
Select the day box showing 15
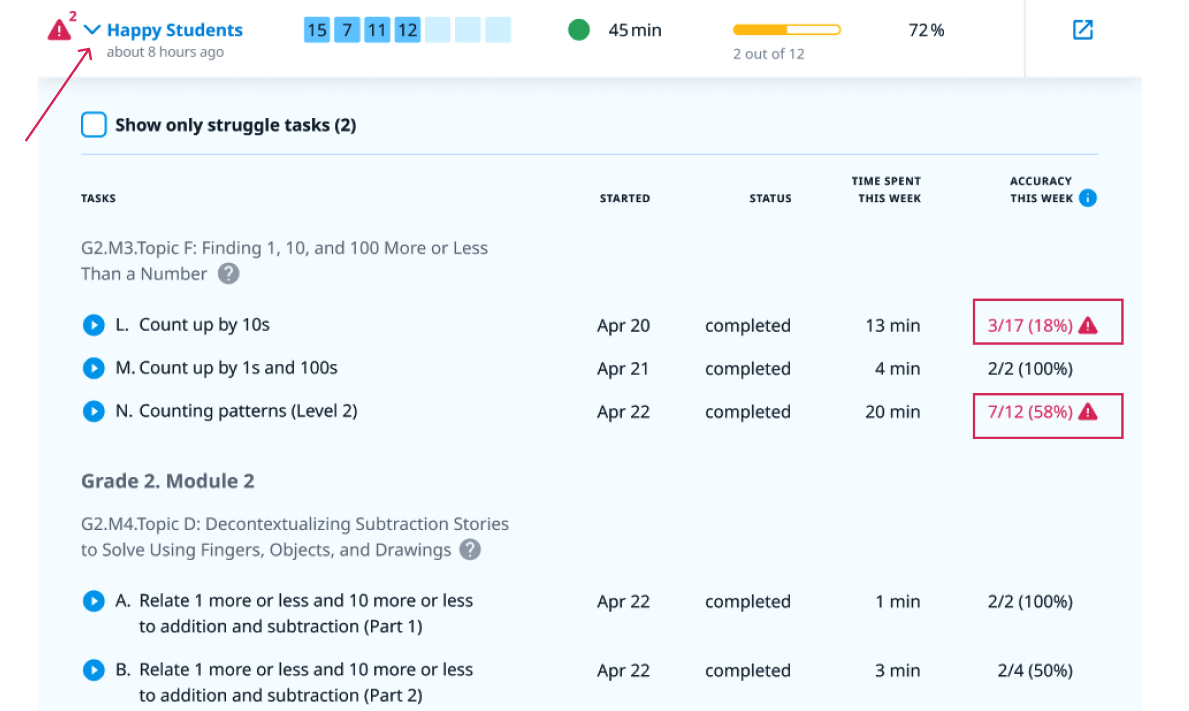tap(317, 30)
